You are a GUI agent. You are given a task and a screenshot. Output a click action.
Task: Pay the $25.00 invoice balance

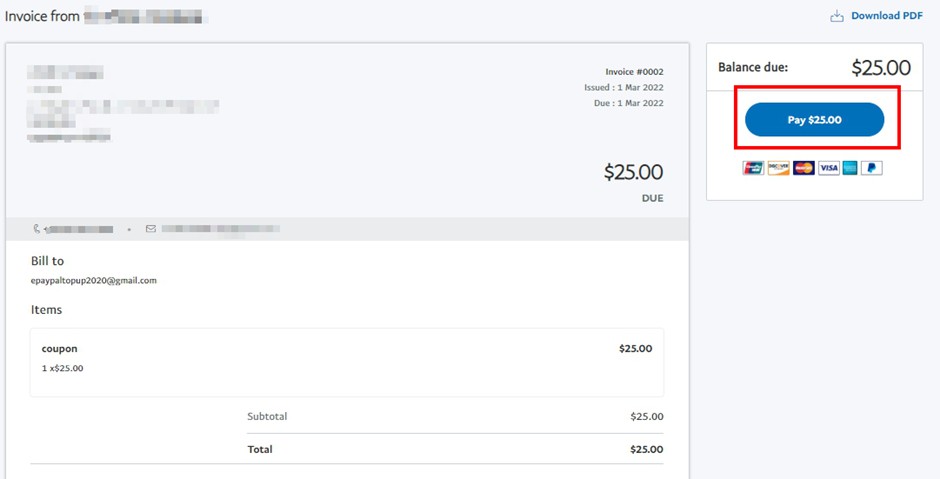[x=814, y=119]
